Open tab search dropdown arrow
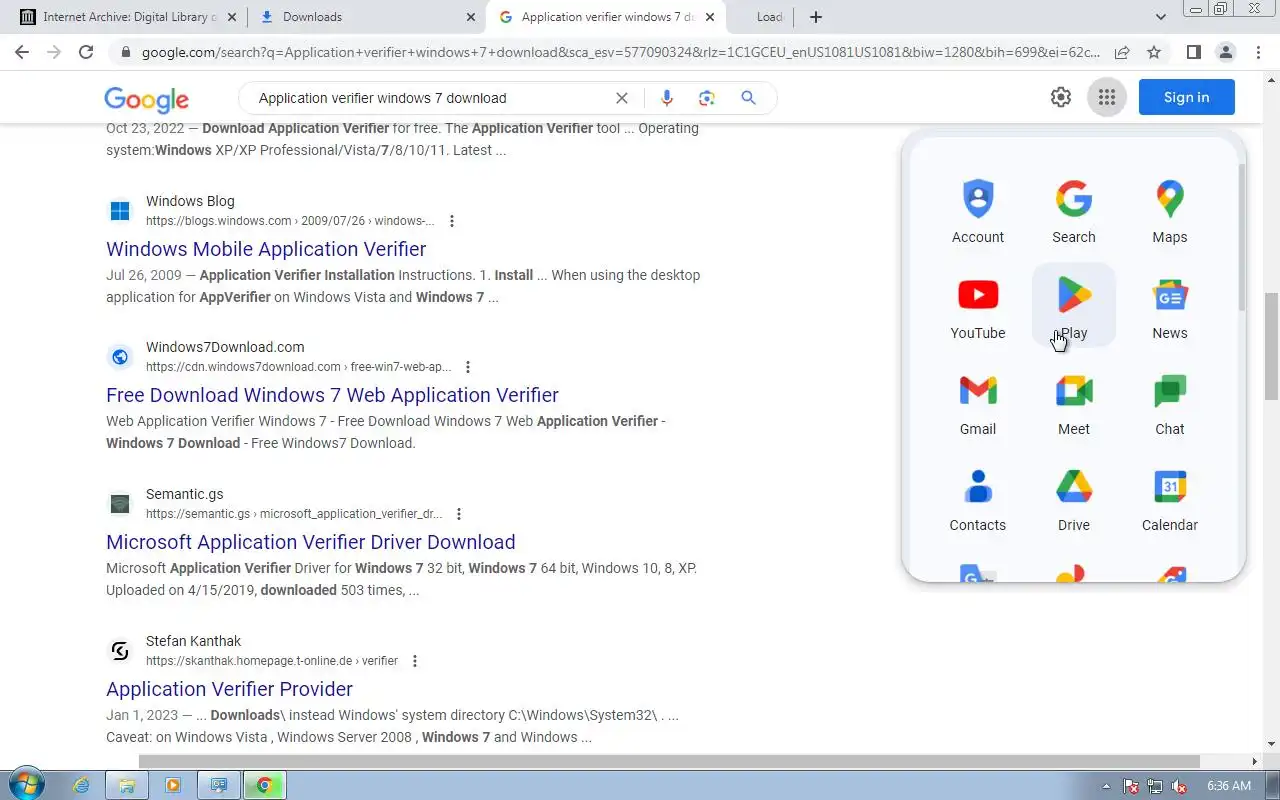The width and height of the screenshot is (1280, 800). (x=1161, y=17)
